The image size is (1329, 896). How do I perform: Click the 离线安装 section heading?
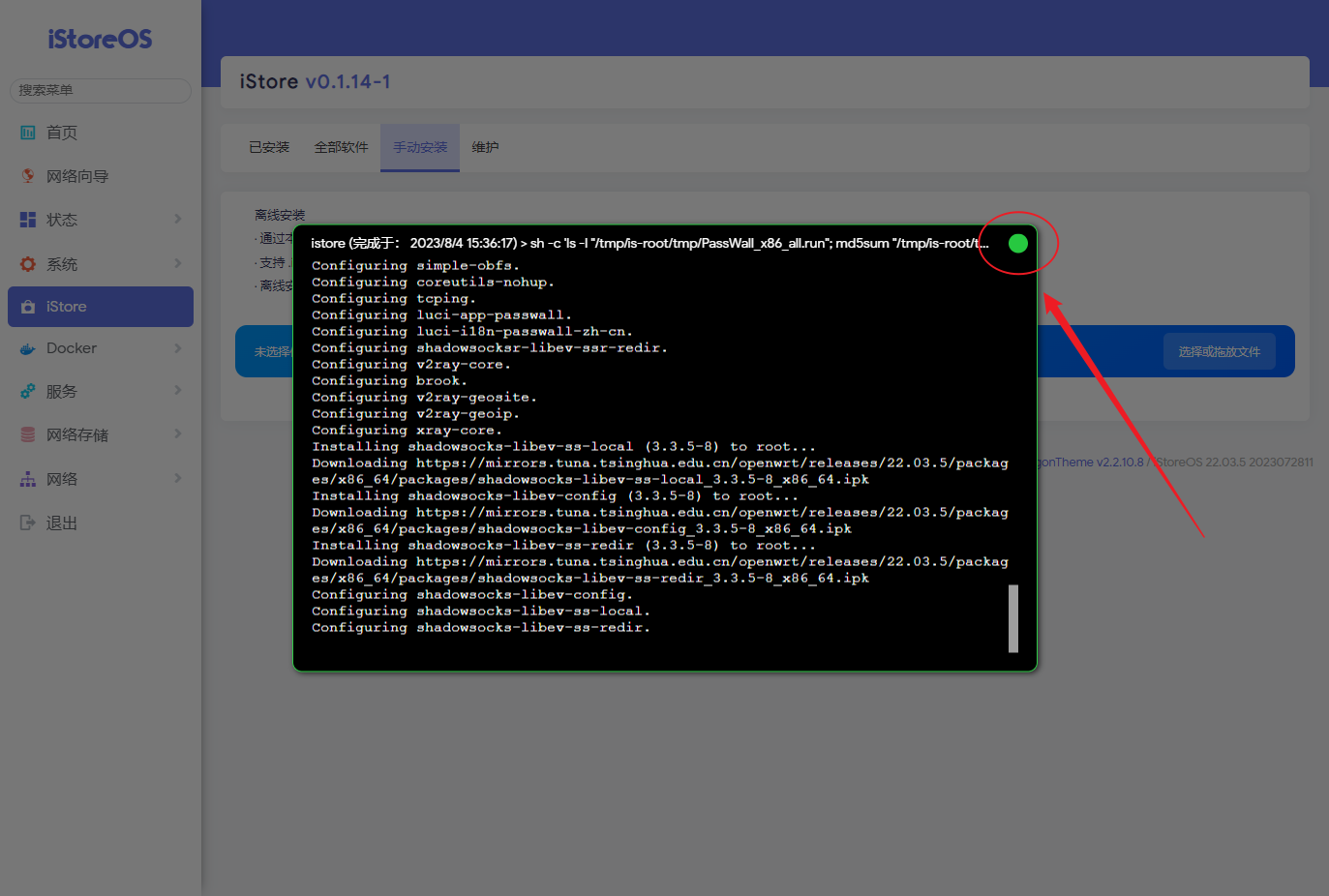pyautogui.click(x=280, y=215)
